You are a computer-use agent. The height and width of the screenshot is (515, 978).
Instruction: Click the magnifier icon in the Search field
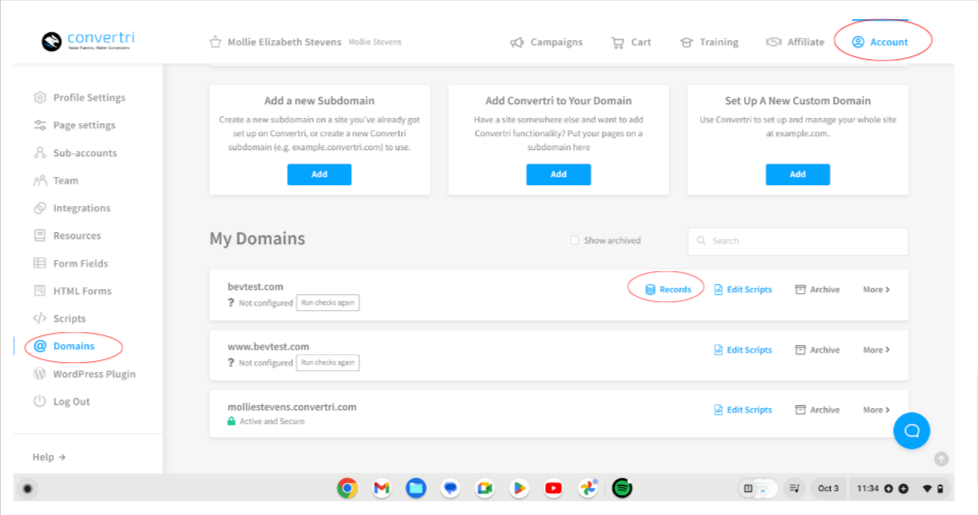point(701,241)
